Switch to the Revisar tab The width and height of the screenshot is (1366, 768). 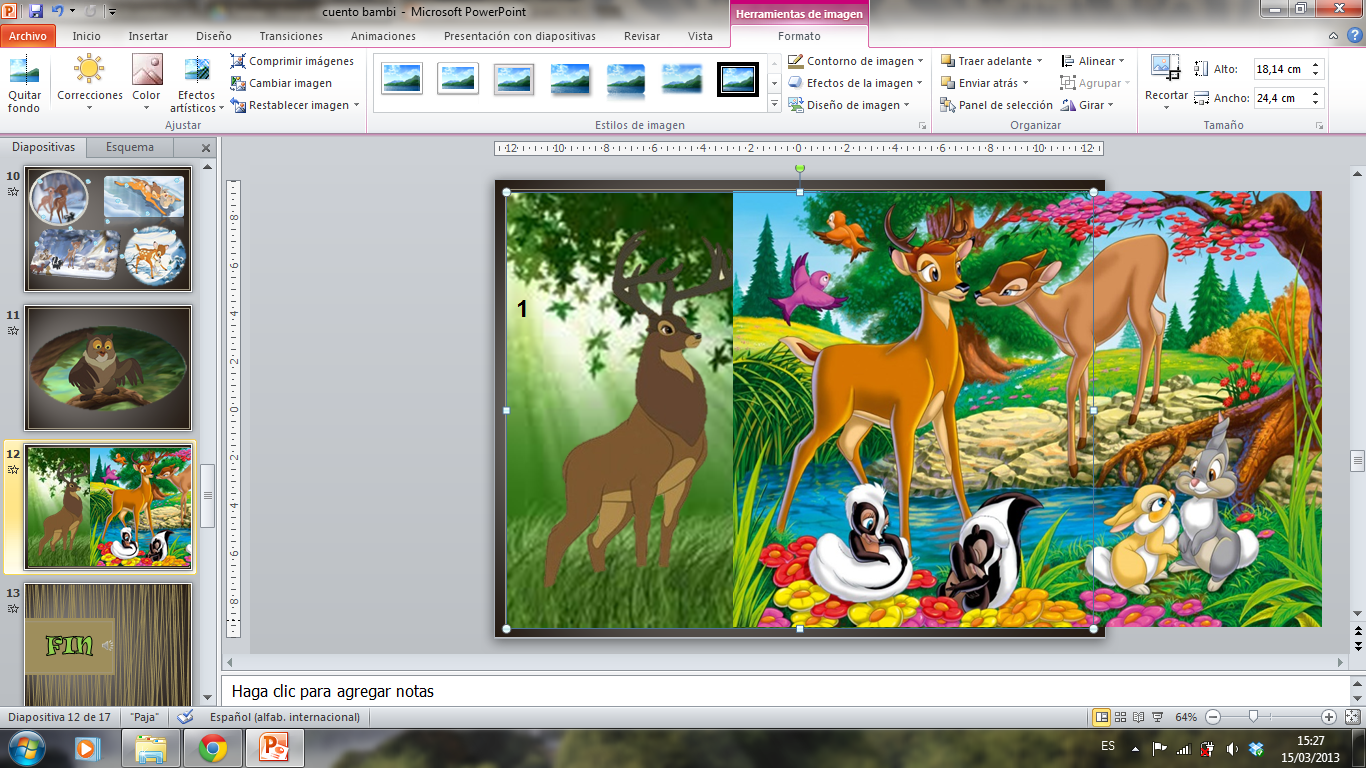[642, 36]
